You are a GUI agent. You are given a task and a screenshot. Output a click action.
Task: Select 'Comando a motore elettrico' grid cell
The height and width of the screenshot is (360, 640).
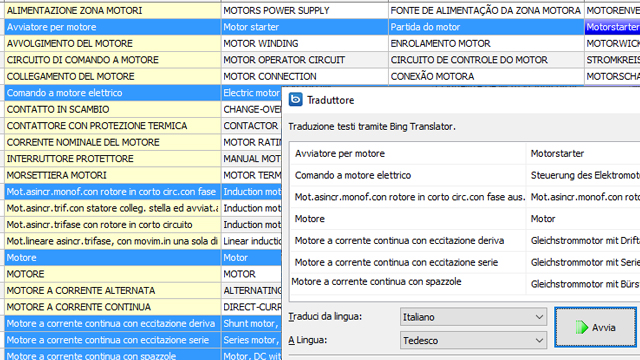pyautogui.click(x=113, y=93)
